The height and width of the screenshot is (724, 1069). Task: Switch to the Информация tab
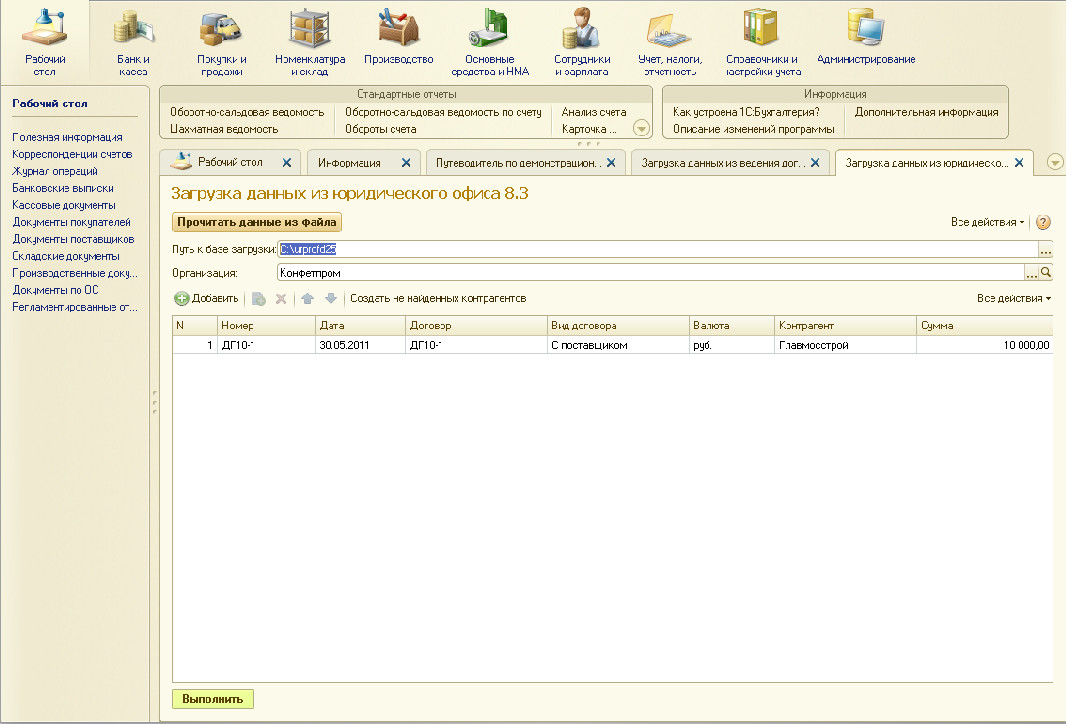point(349,163)
